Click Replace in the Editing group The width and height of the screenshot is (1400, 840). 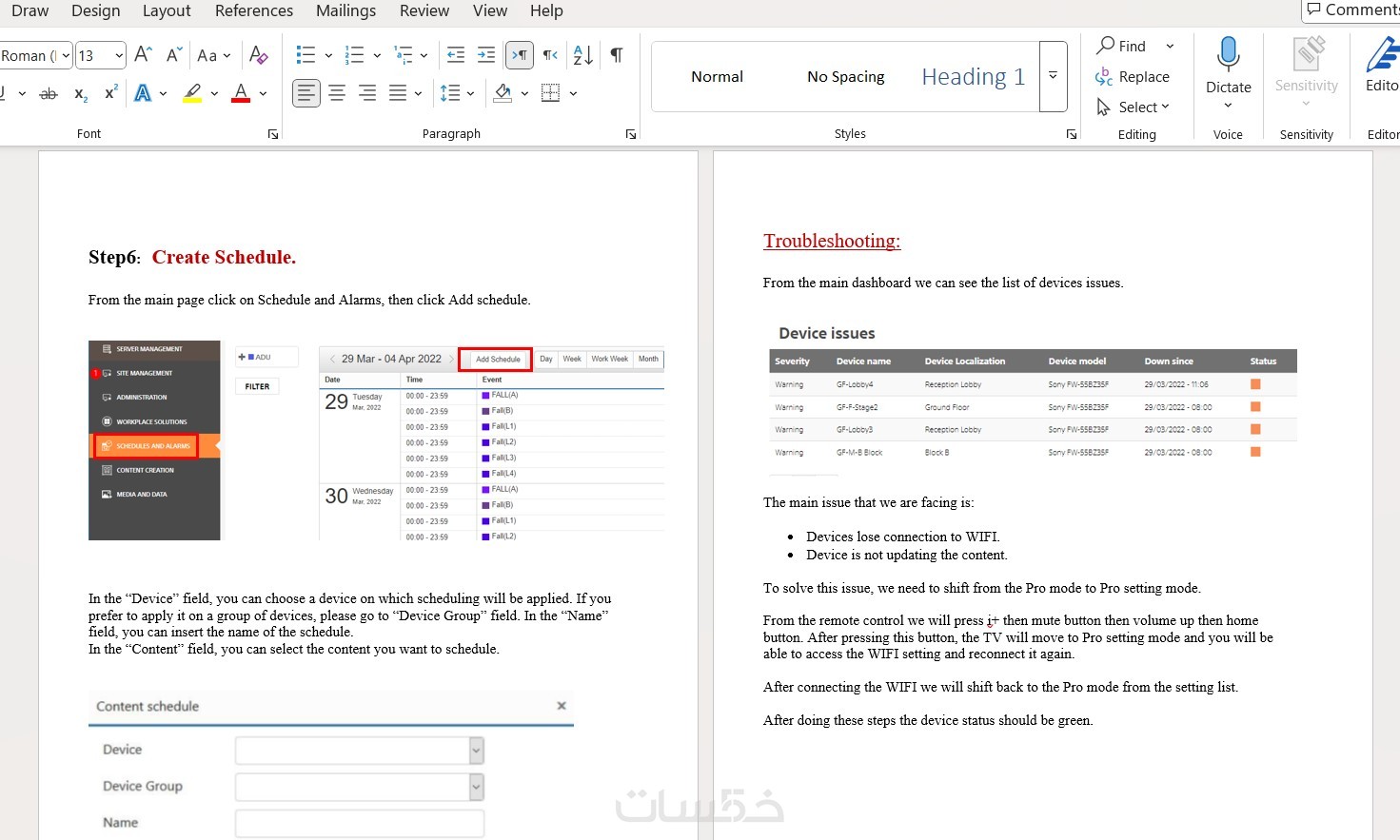point(1133,76)
